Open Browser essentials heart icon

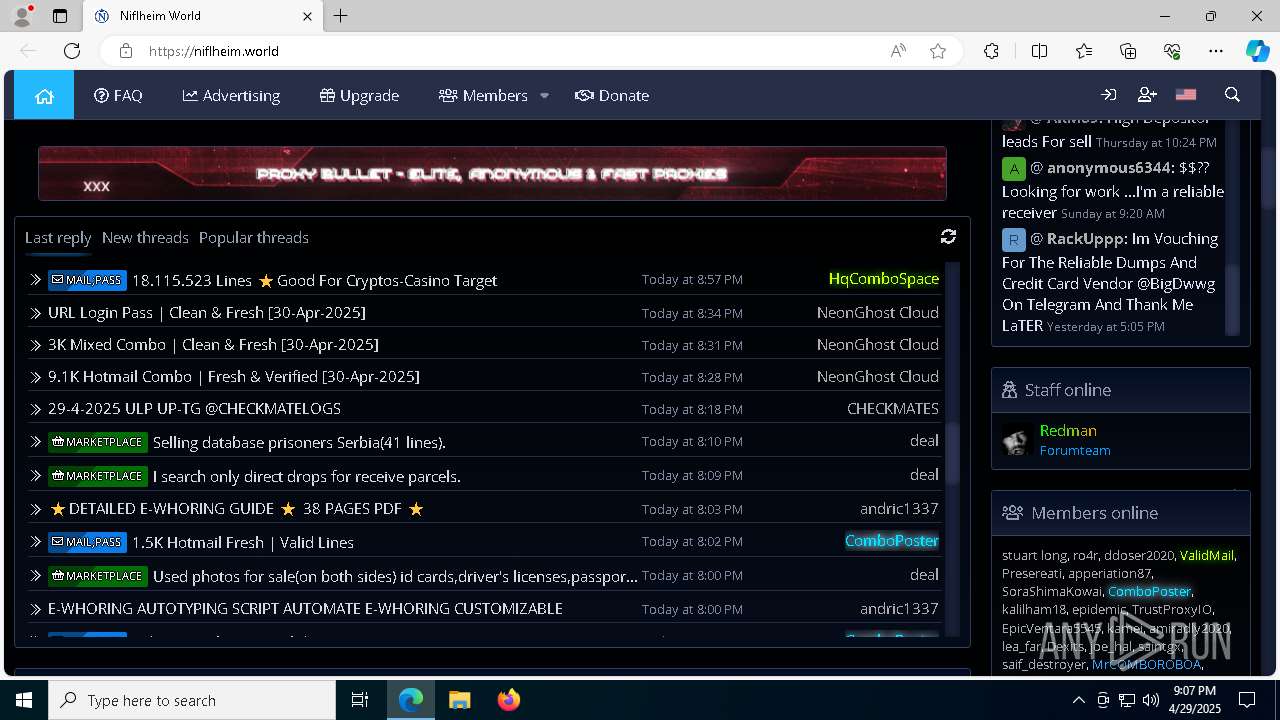[x=1172, y=51]
